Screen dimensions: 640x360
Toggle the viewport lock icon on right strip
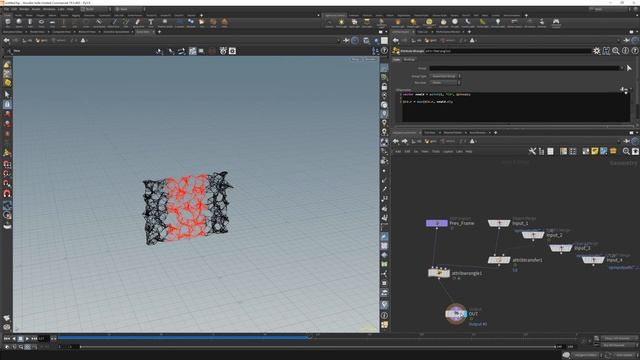pyautogui.click(x=384, y=87)
